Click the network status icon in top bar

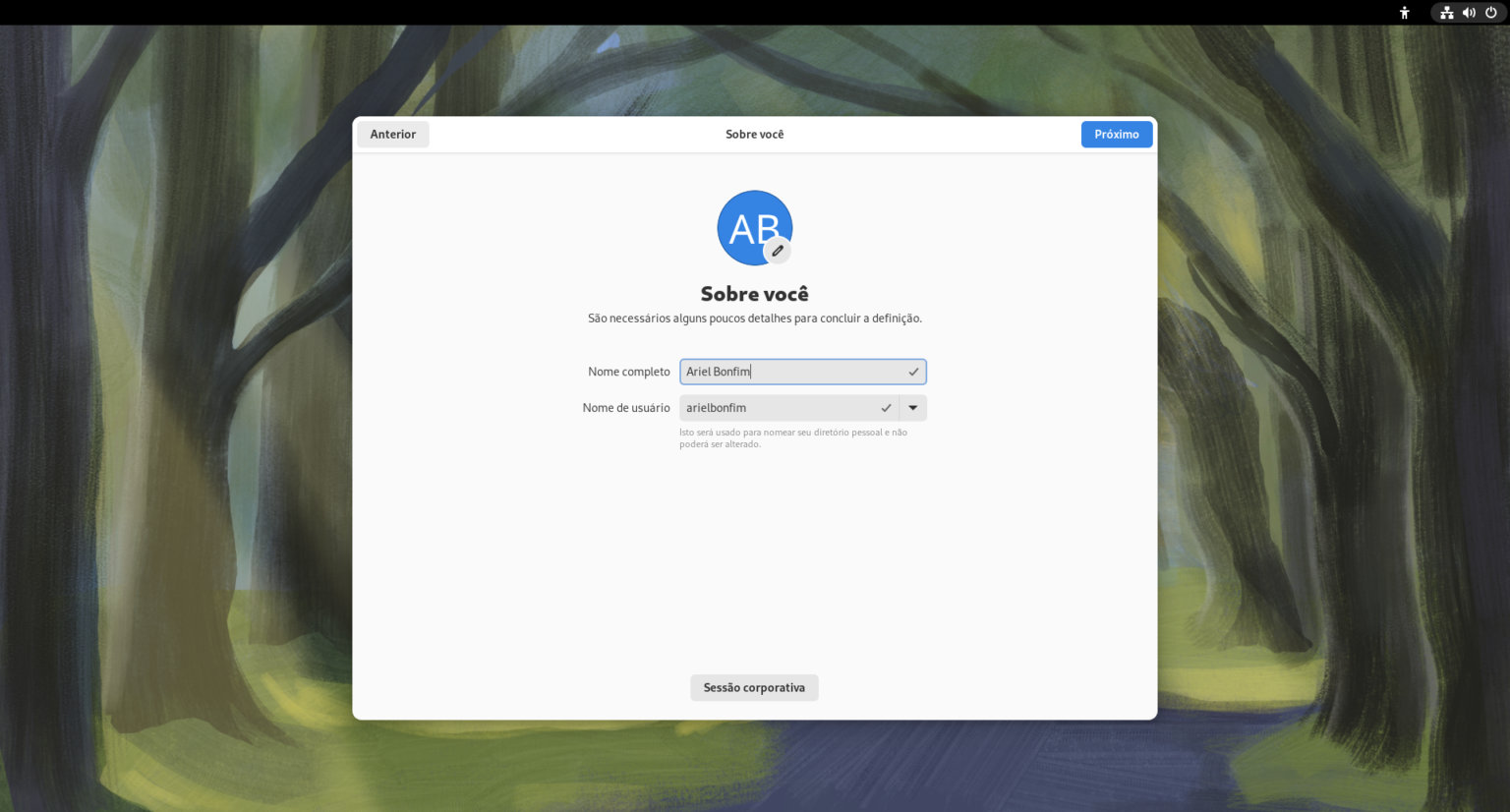coord(1447,13)
